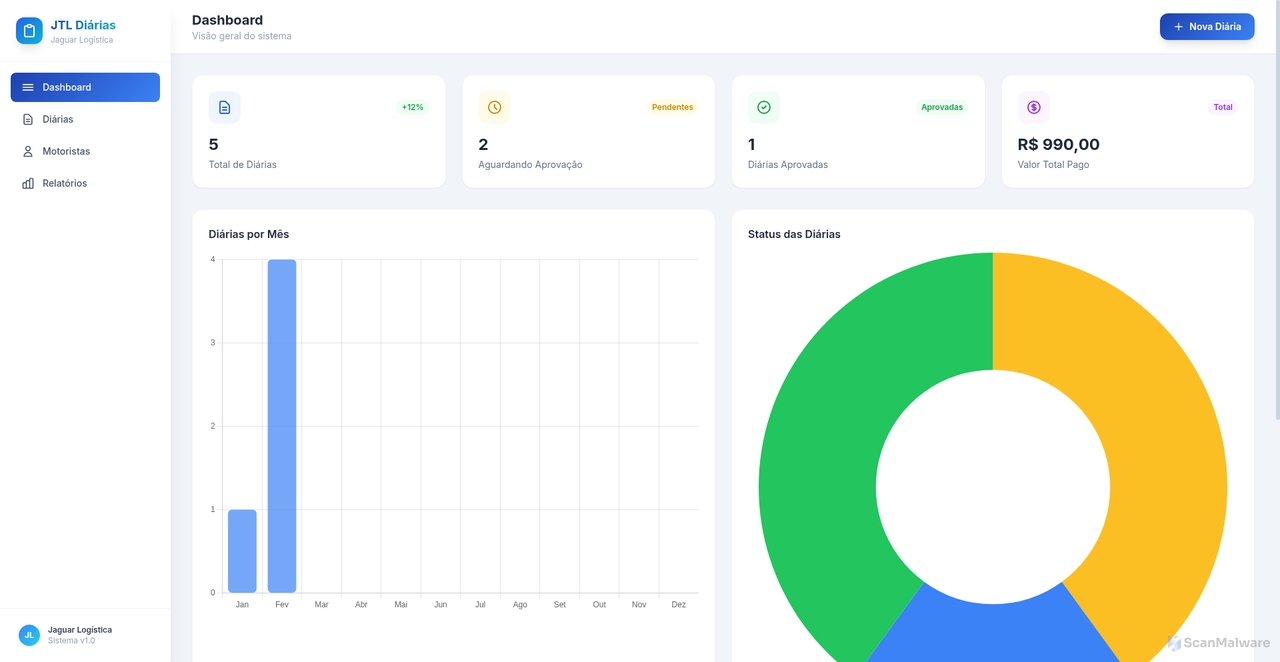Click the Relatórios bar chart icon in sidebar

tap(28, 183)
